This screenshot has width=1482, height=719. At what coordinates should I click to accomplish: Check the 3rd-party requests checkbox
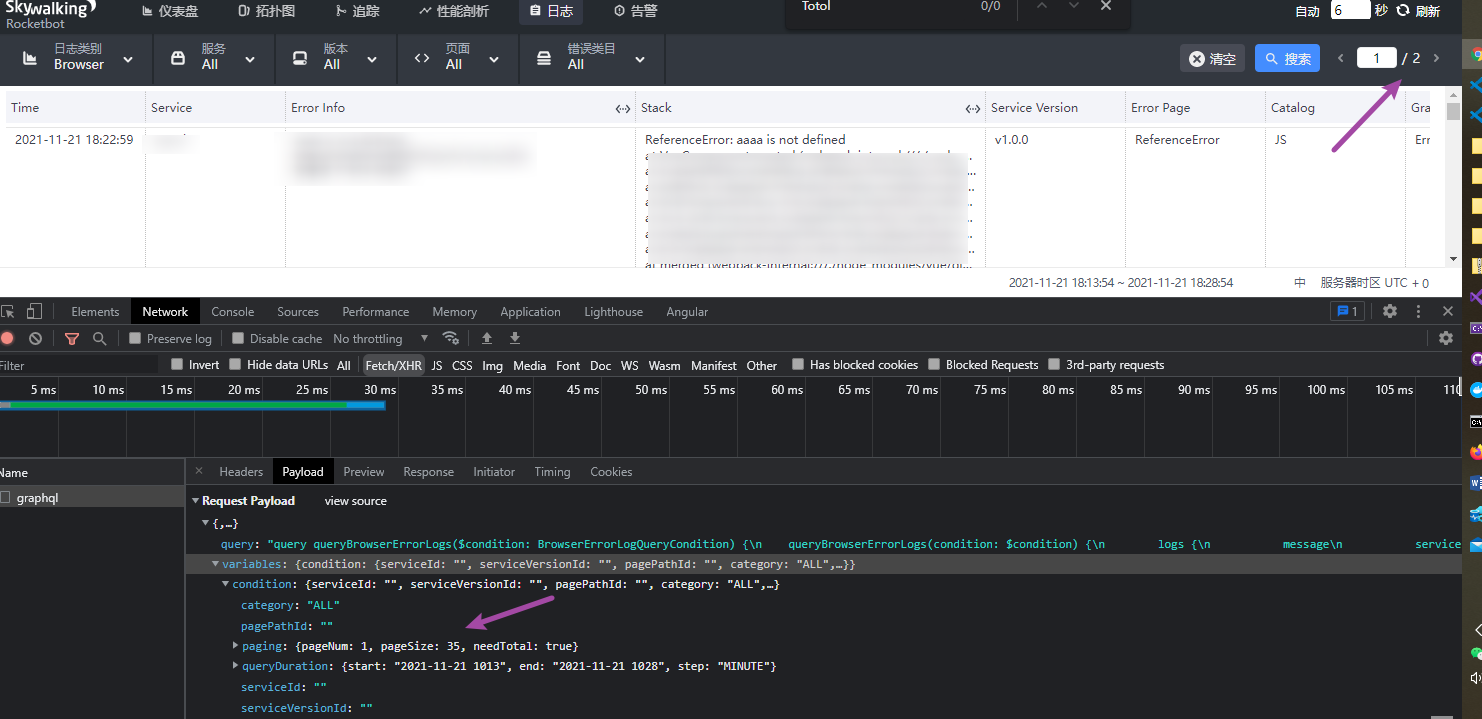(1054, 364)
